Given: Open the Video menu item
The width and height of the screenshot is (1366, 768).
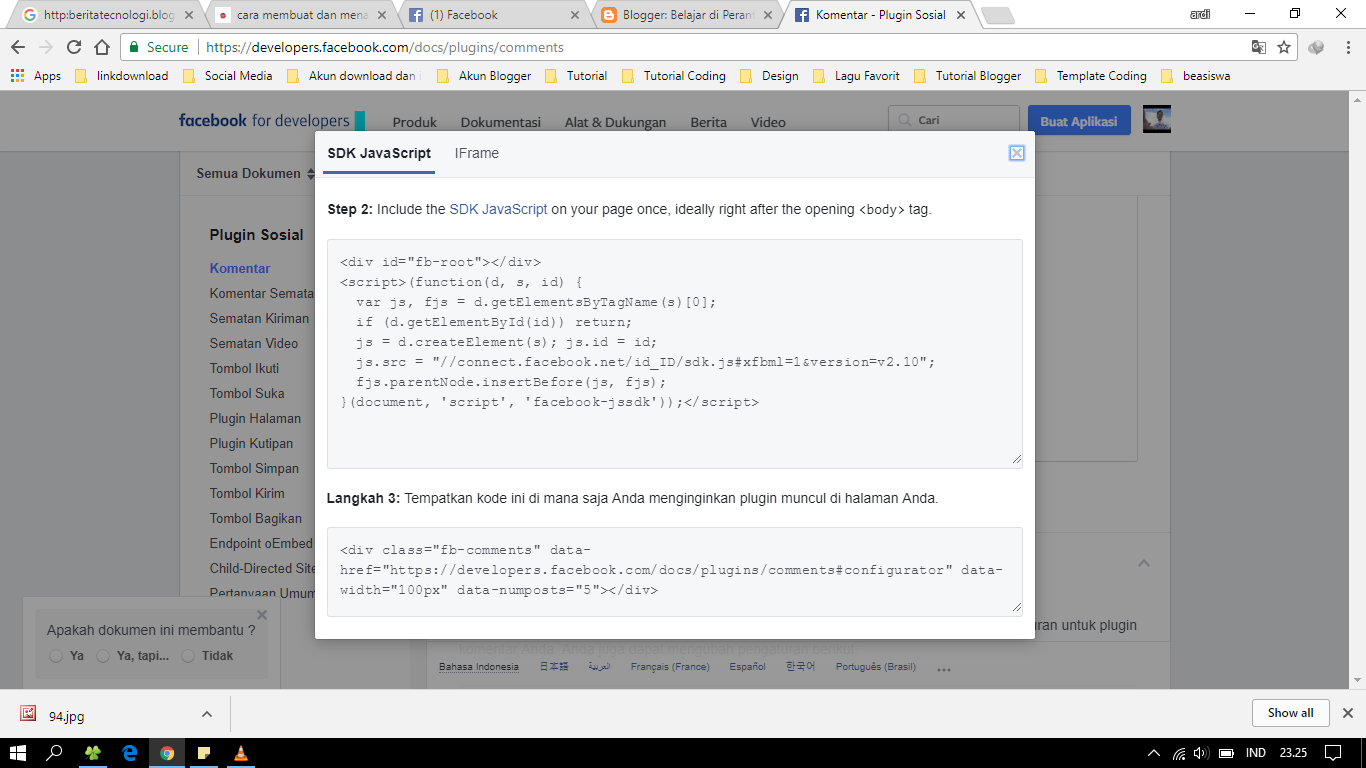Looking at the screenshot, I should point(768,122).
